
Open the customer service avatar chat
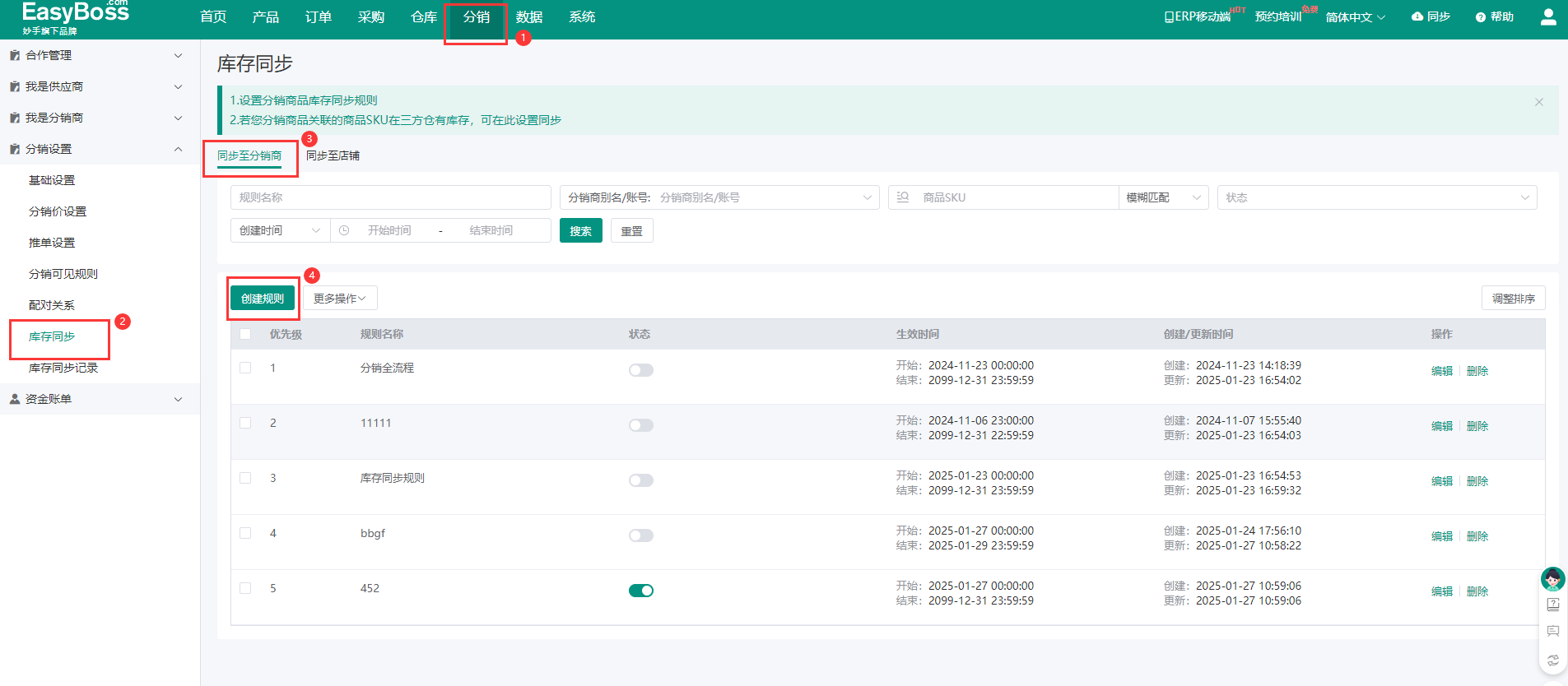(1552, 579)
